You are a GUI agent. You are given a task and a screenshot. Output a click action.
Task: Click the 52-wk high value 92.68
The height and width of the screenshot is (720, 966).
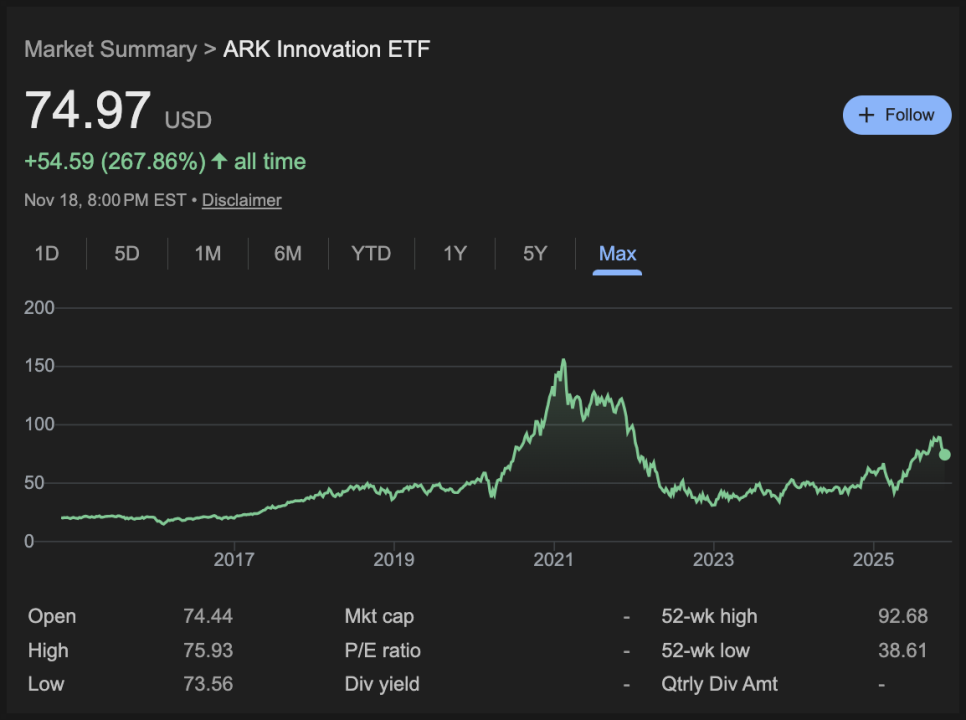click(902, 616)
